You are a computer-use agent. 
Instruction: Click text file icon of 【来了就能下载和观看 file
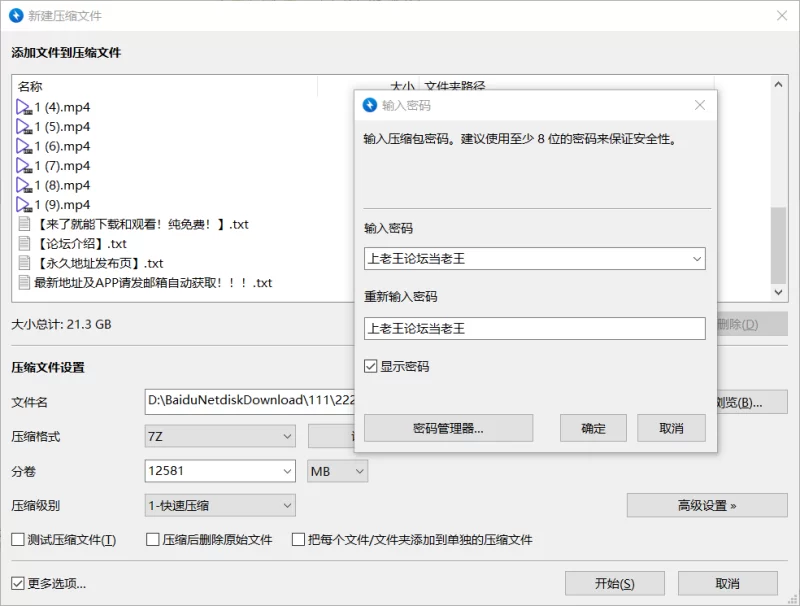pos(24,224)
